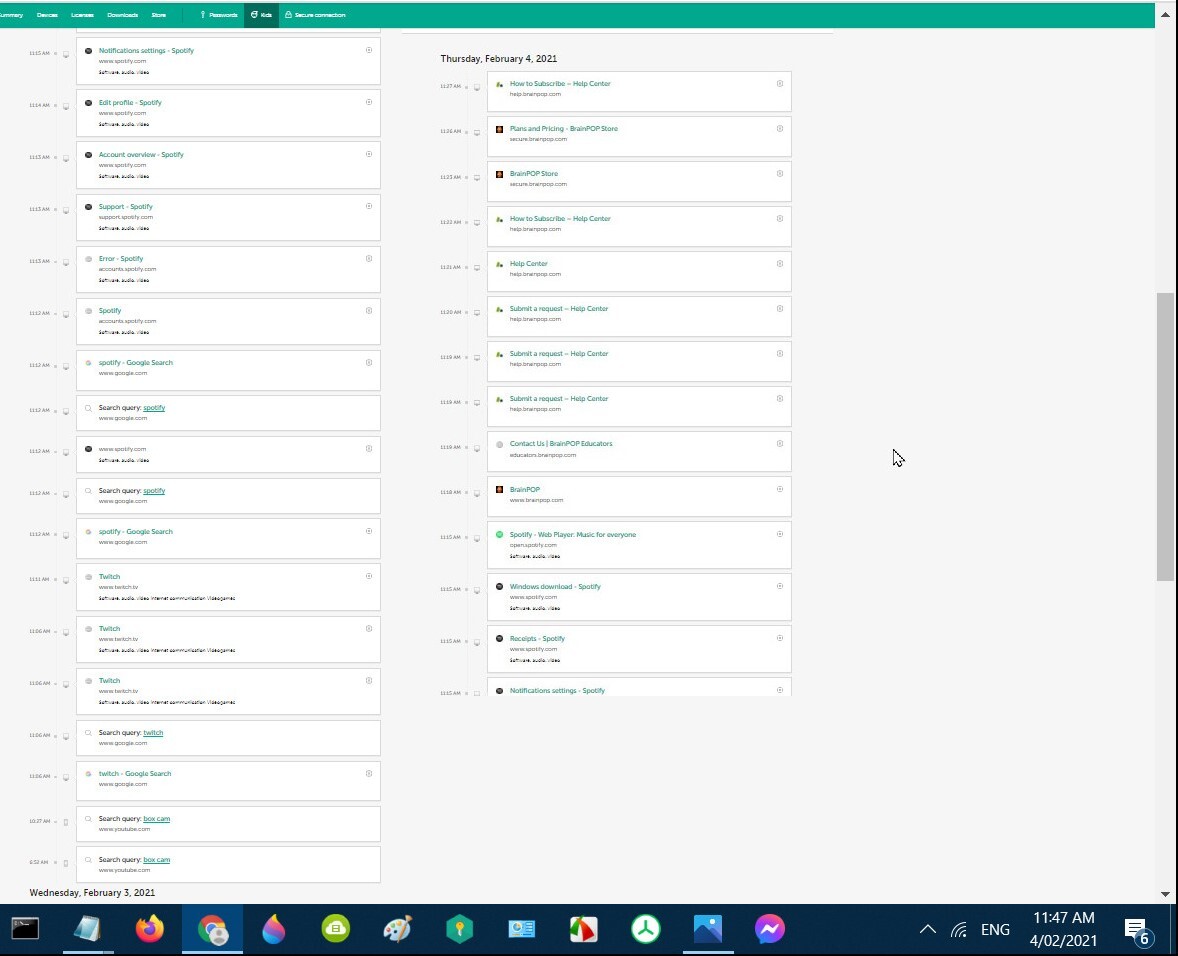Open options icon on Edit profile - Spotify card
The height and width of the screenshot is (956, 1178).
point(369,102)
